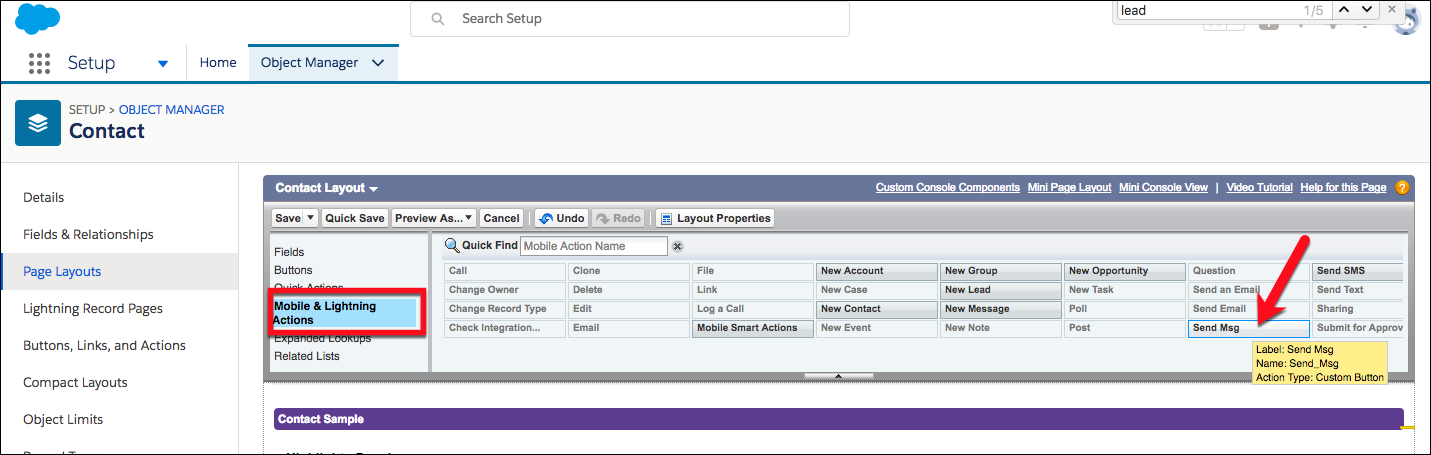Open the Setup dropdown arrow

coord(163,63)
